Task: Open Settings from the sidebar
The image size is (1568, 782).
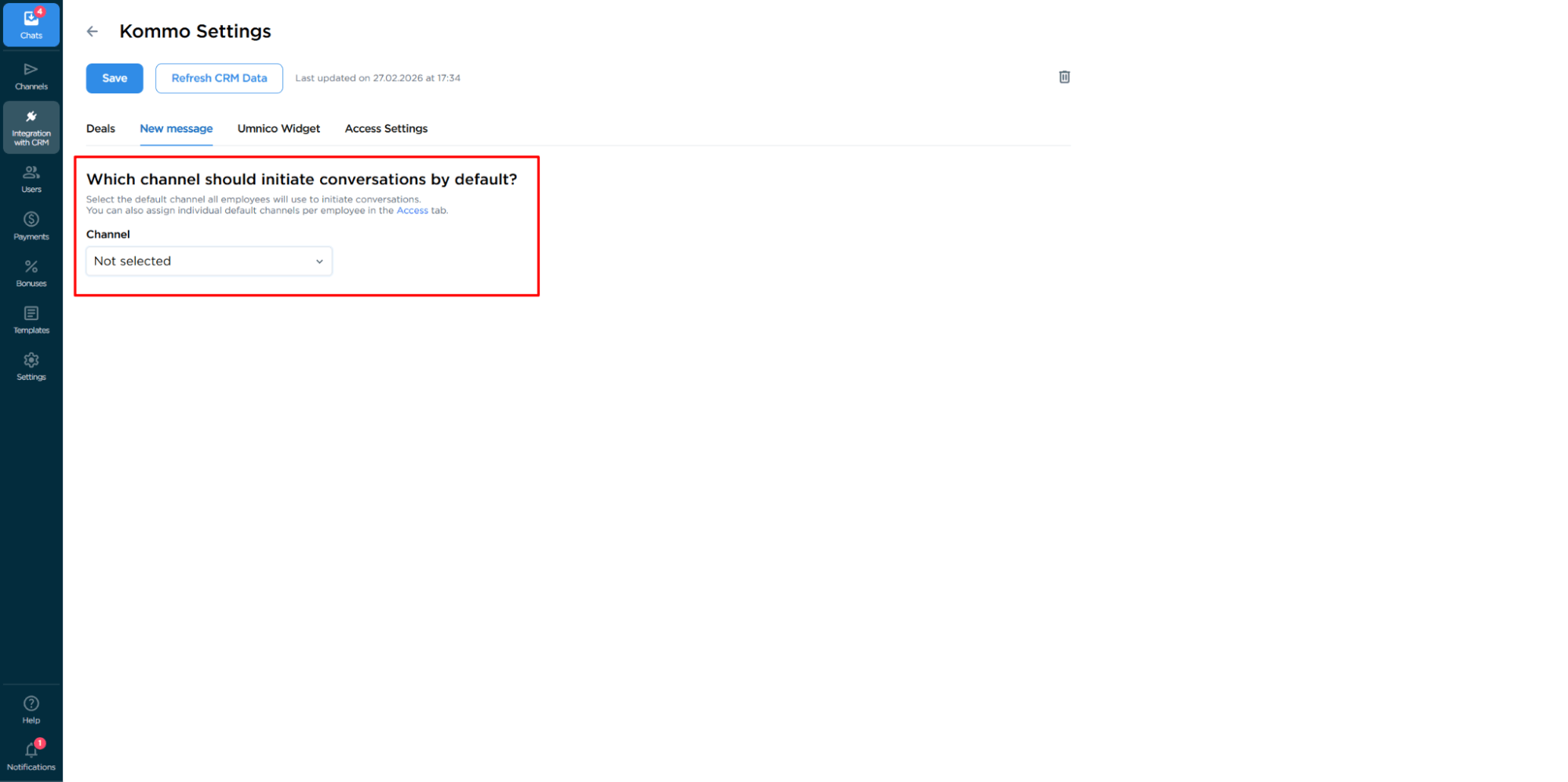Action: 31,366
